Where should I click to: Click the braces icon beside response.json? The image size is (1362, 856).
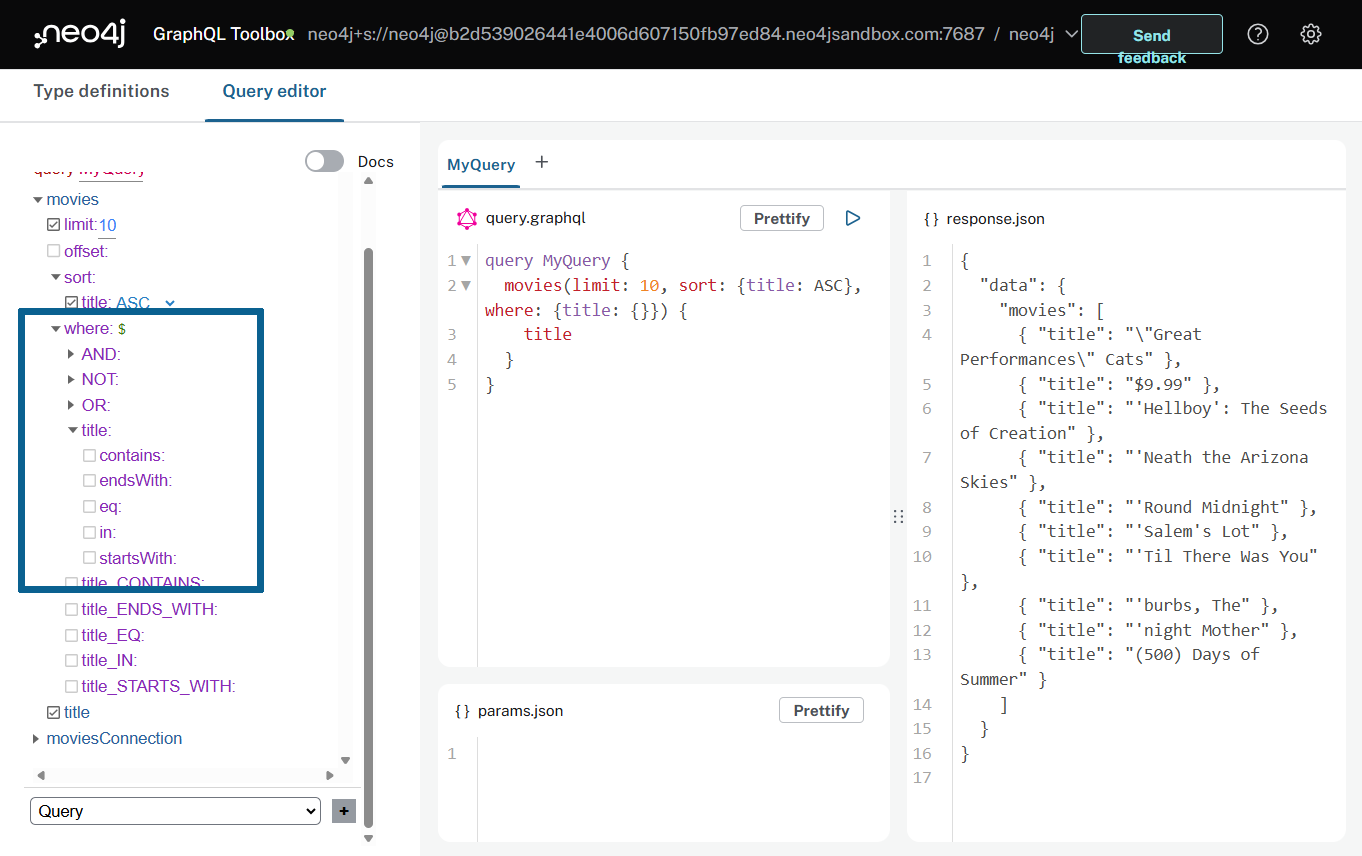(931, 219)
